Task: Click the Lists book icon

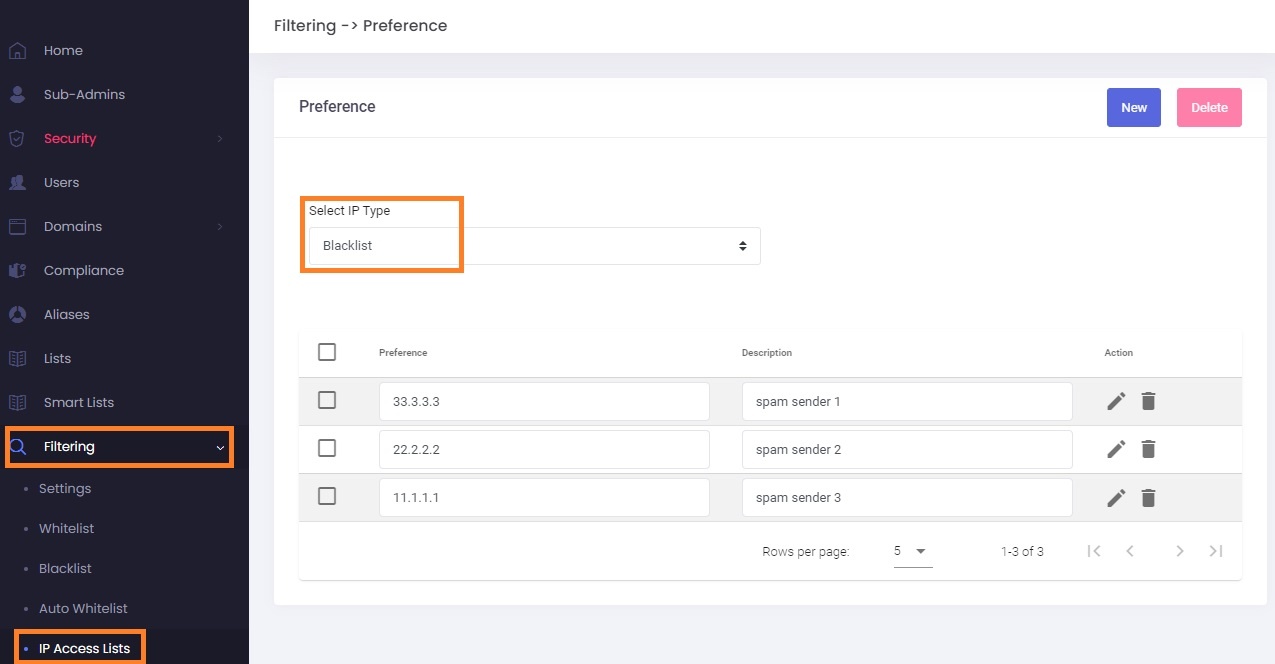Action: 17,359
